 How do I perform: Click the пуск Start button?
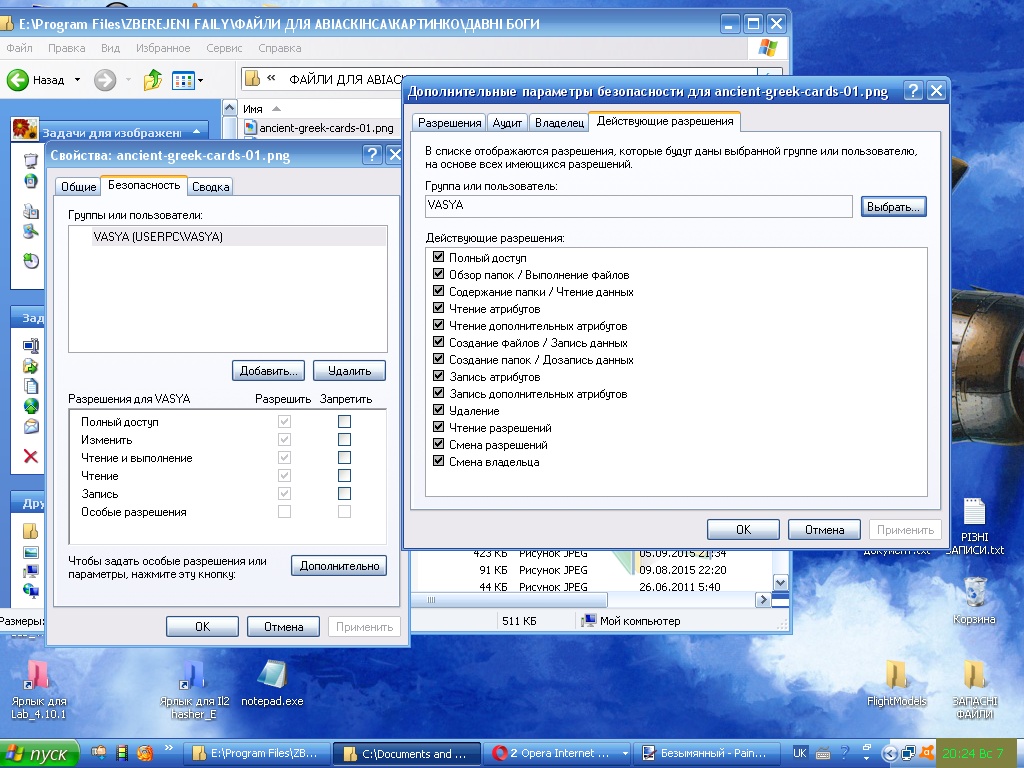[39, 753]
